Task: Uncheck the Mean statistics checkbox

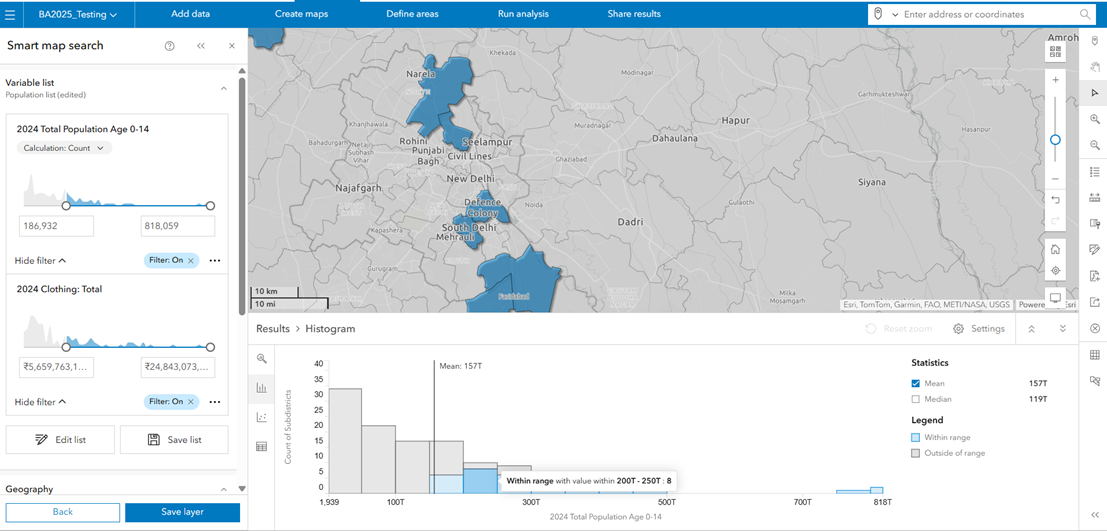Action: (x=917, y=384)
